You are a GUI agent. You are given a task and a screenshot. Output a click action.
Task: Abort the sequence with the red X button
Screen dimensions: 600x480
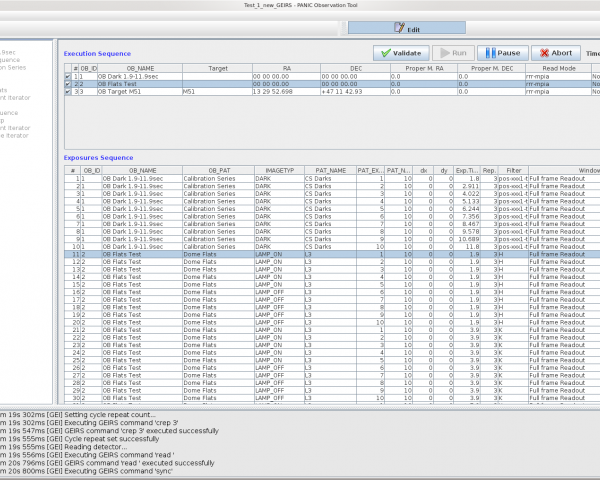point(554,53)
